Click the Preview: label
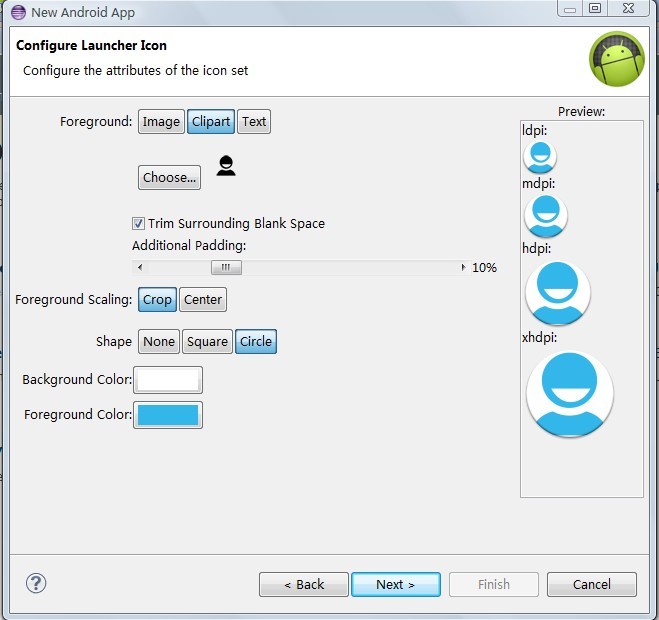Image resolution: width=659 pixels, height=620 pixels. click(x=582, y=112)
